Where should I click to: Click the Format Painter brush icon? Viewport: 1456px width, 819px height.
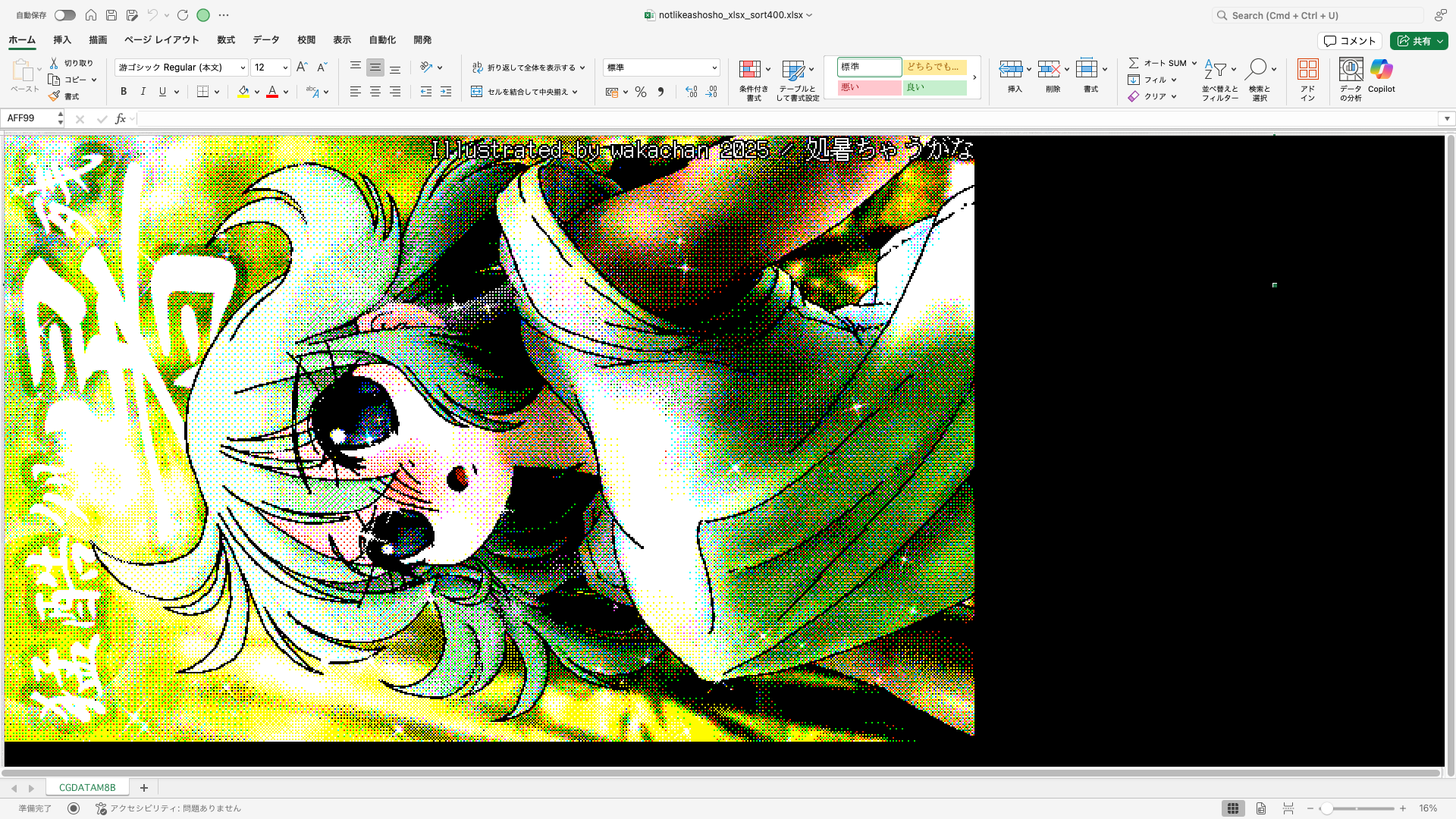click(x=54, y=96)
